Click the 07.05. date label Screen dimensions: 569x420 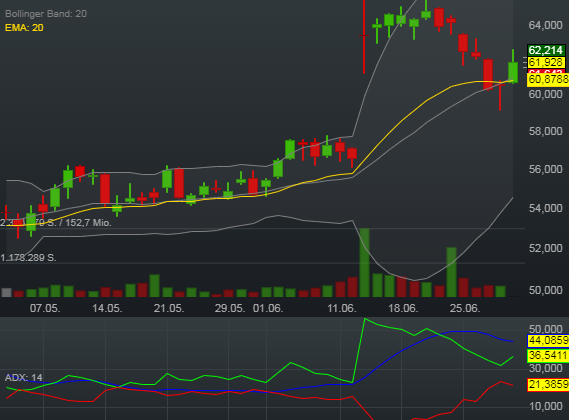point(45,309)
